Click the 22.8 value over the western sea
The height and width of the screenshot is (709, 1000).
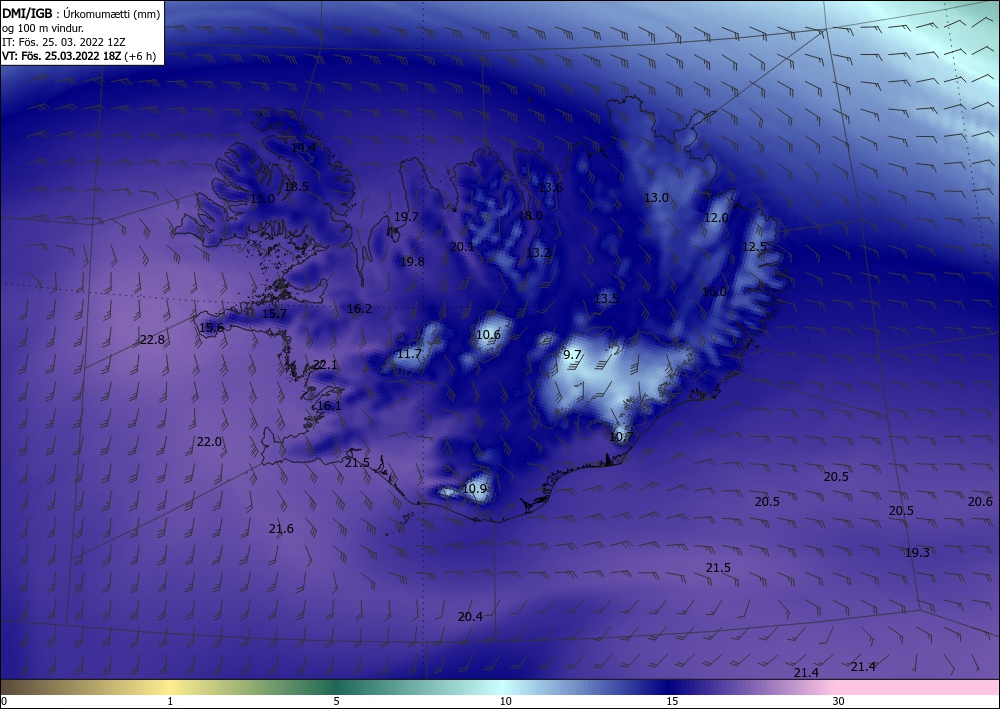[x=152, y=340]
